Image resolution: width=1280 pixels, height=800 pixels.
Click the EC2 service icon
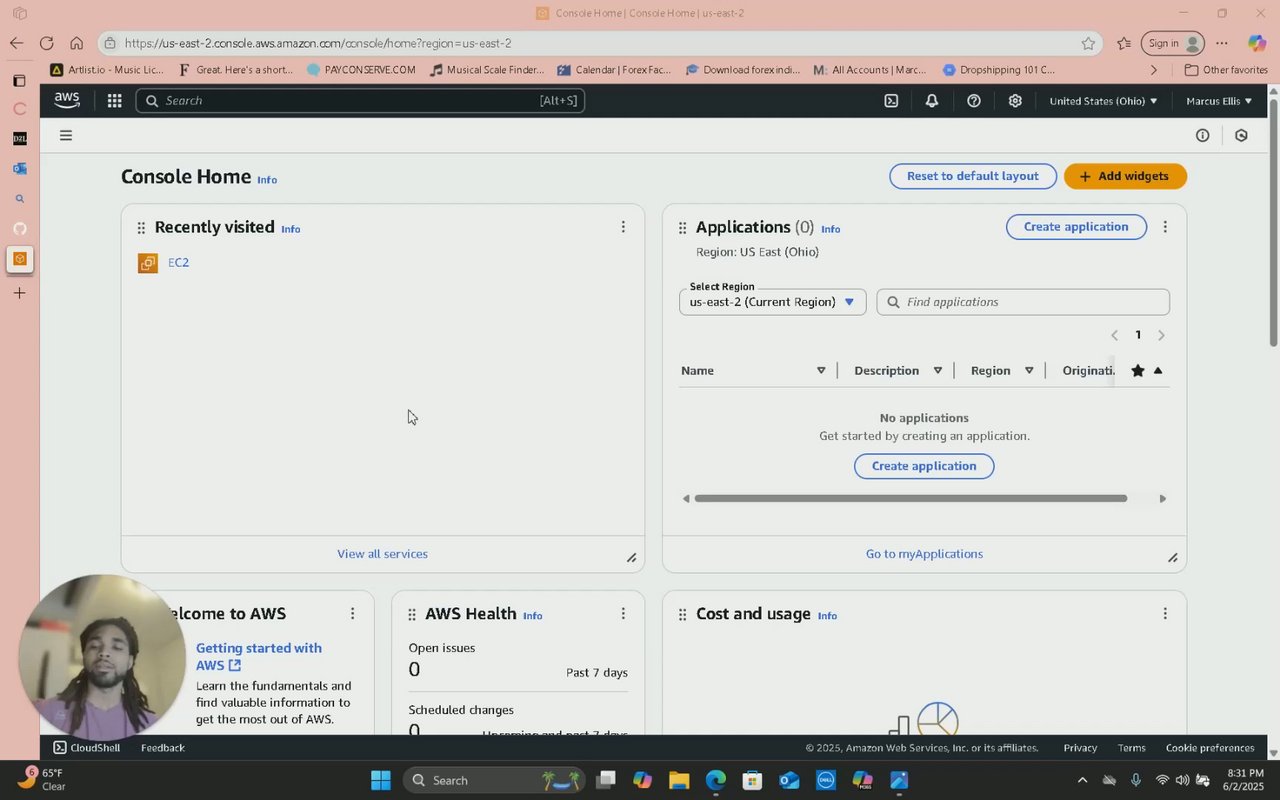pos(148,263)
